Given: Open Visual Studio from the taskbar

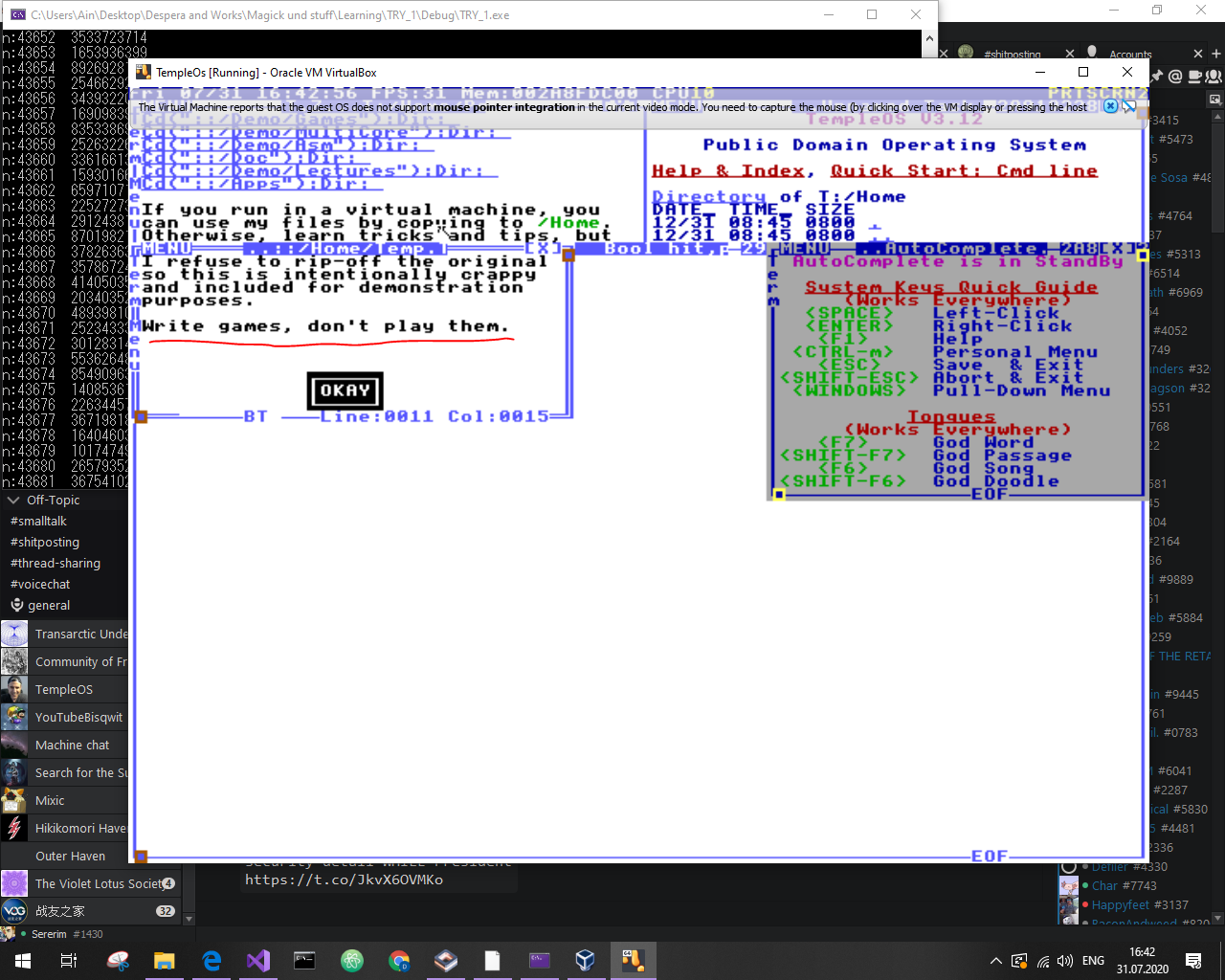Looking at the screenshot, I should click(258, 960).
